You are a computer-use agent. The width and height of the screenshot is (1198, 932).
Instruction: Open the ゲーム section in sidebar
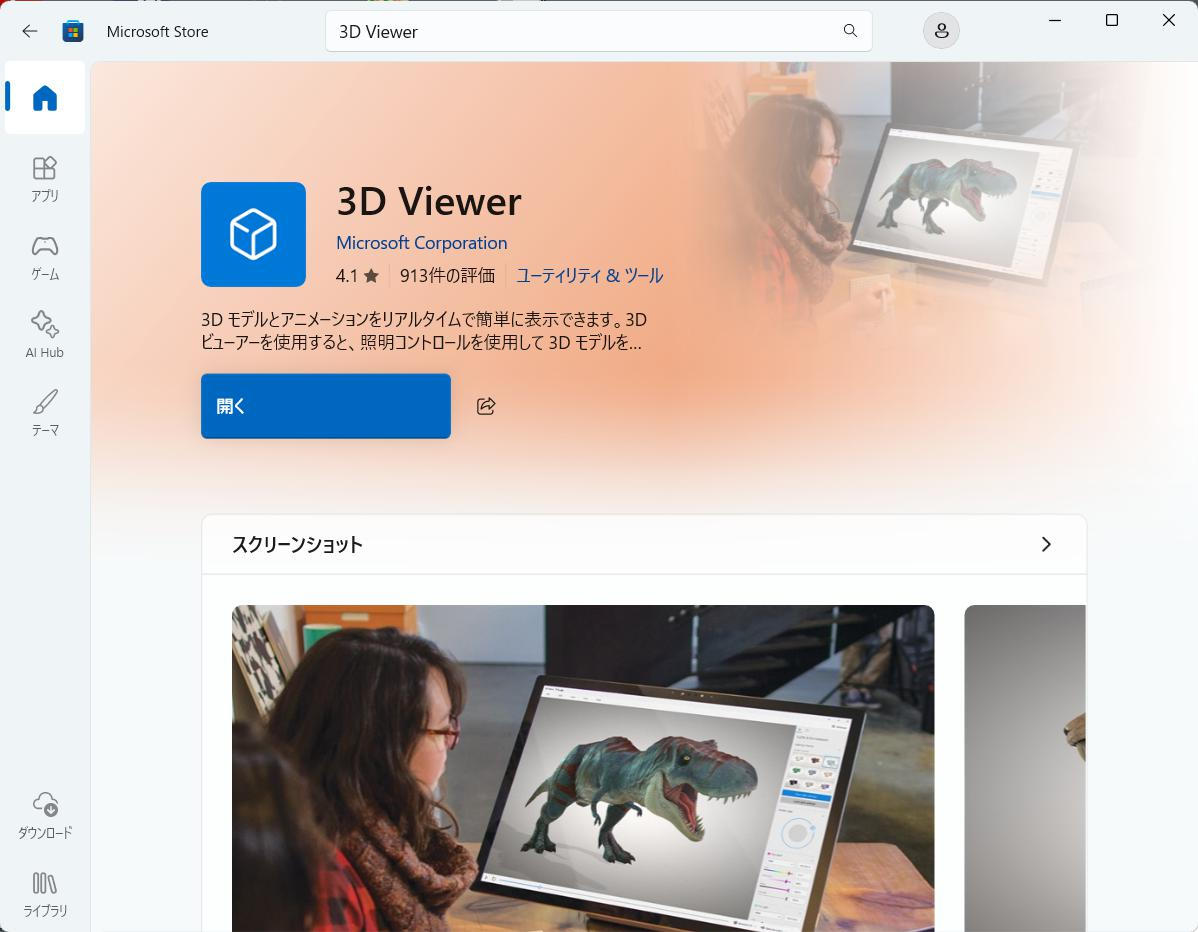coord(45,257)
